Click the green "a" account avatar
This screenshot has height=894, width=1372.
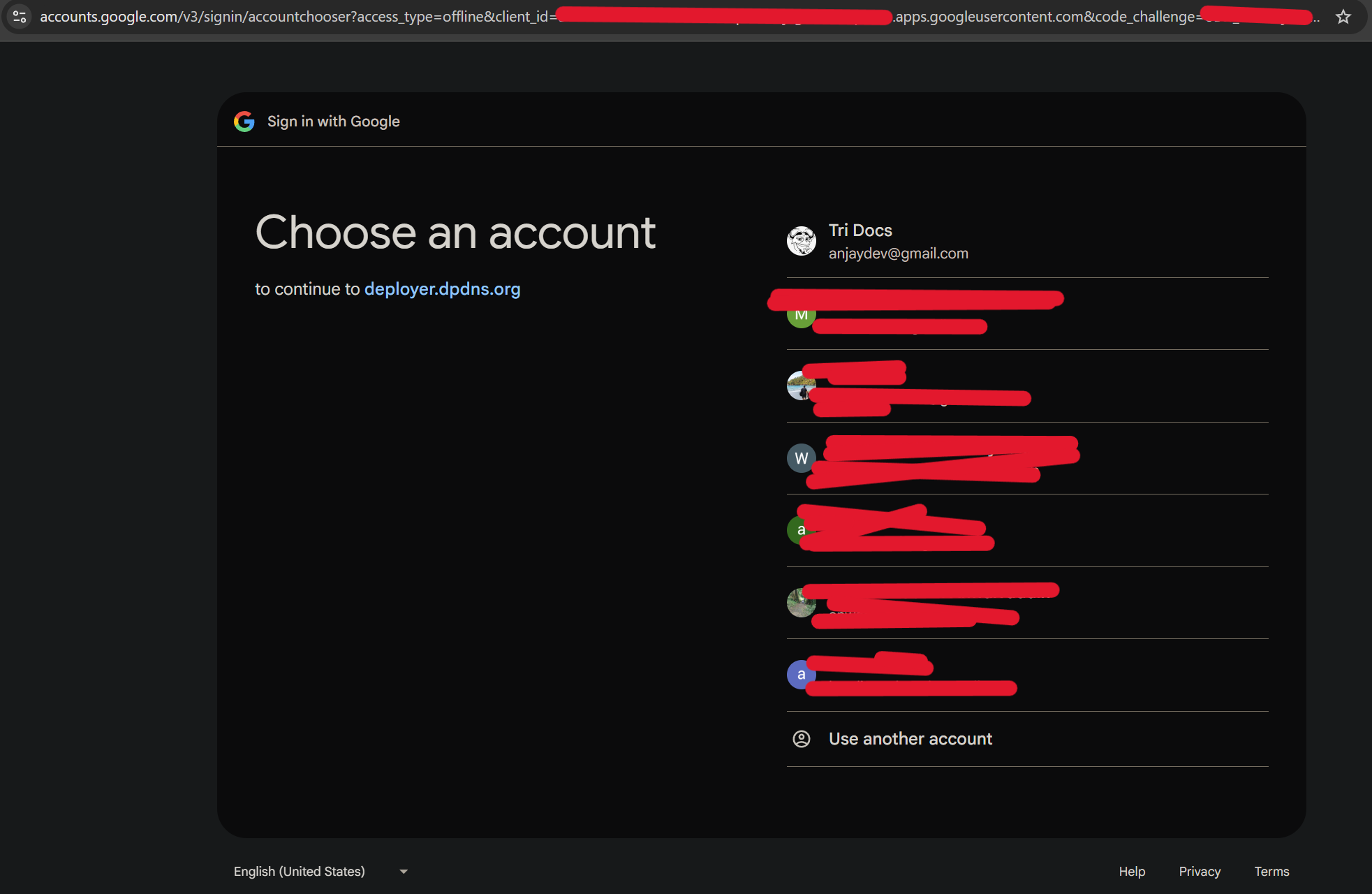pos(802,530)
